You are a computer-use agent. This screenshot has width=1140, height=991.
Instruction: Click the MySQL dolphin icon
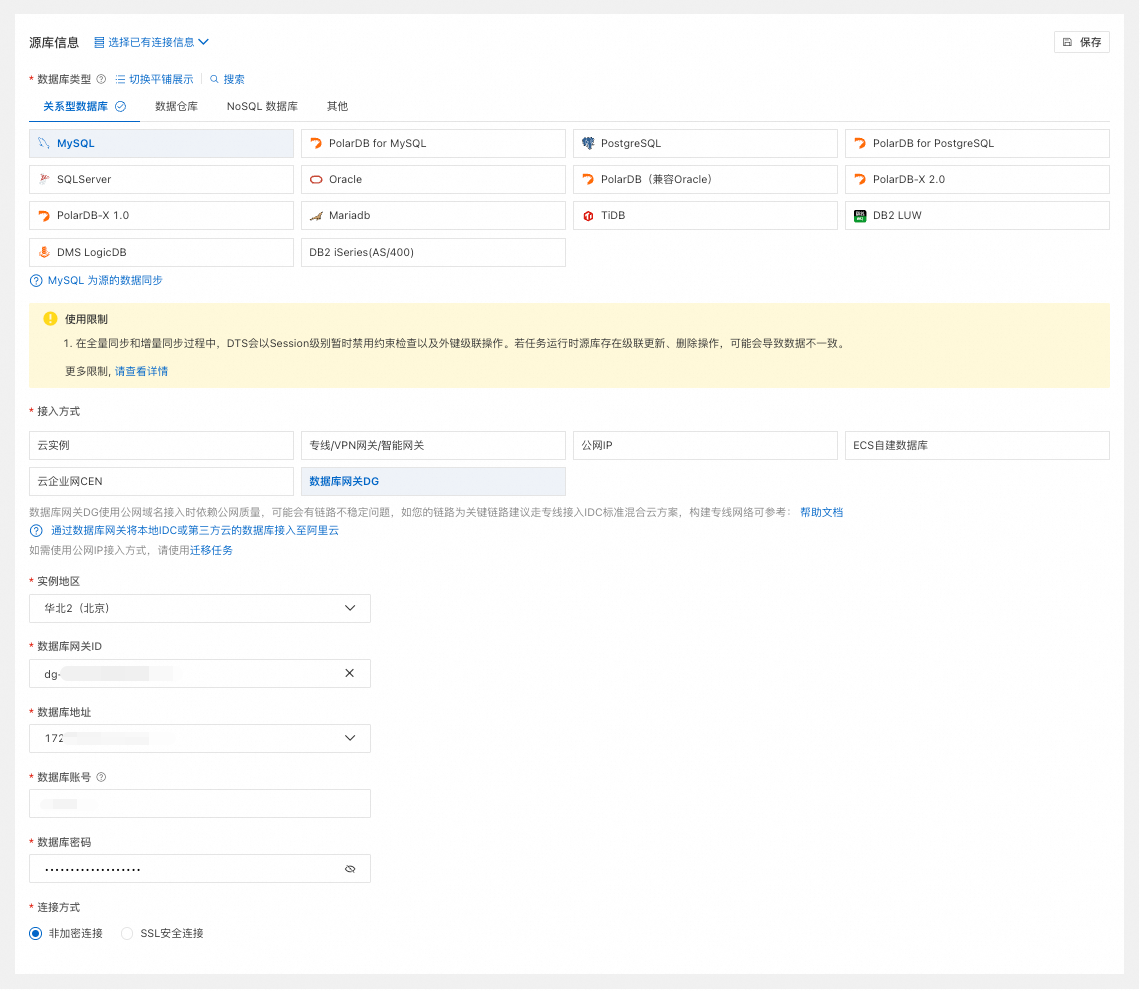point(44,143)
